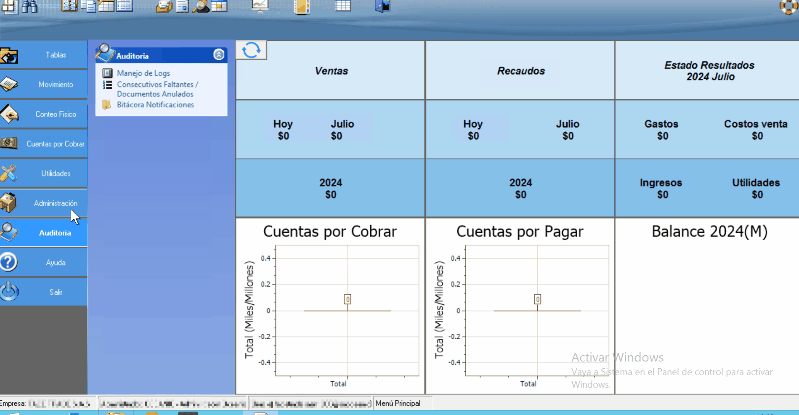
Task: Click the presentation chart toolbar icon
Action: tap(260, 6)
